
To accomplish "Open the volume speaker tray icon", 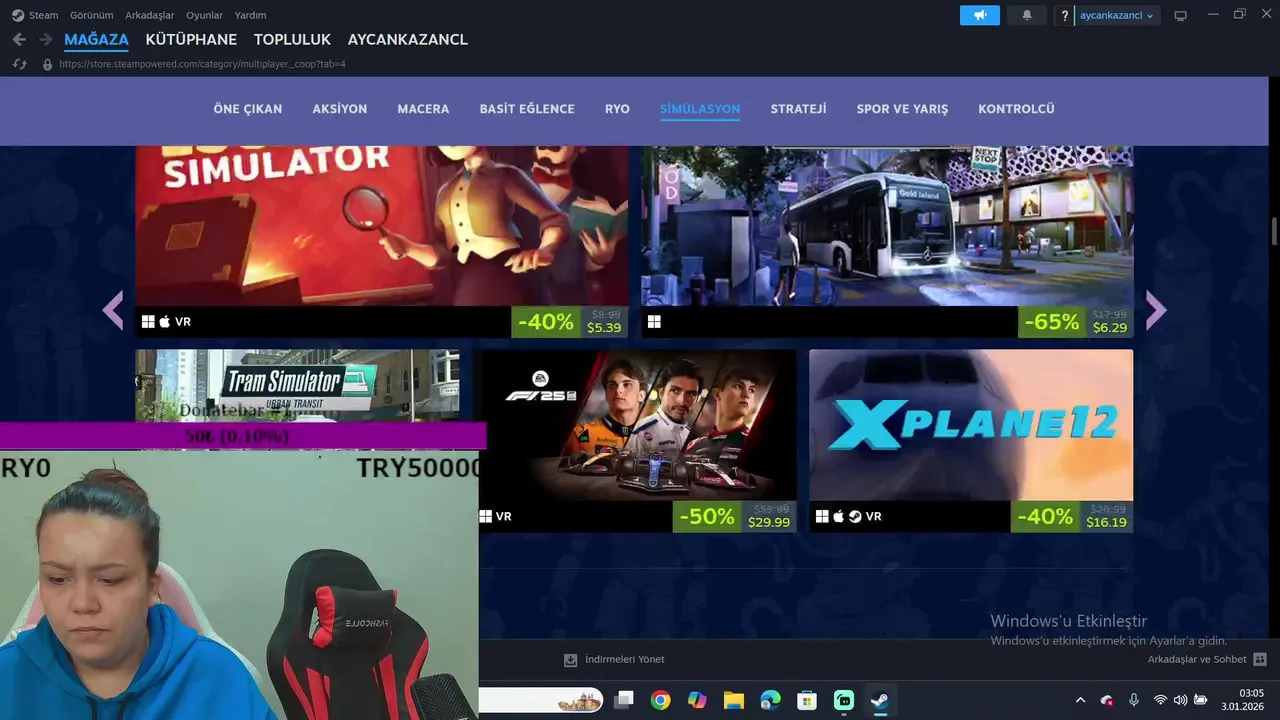I will click(1180, 700).
